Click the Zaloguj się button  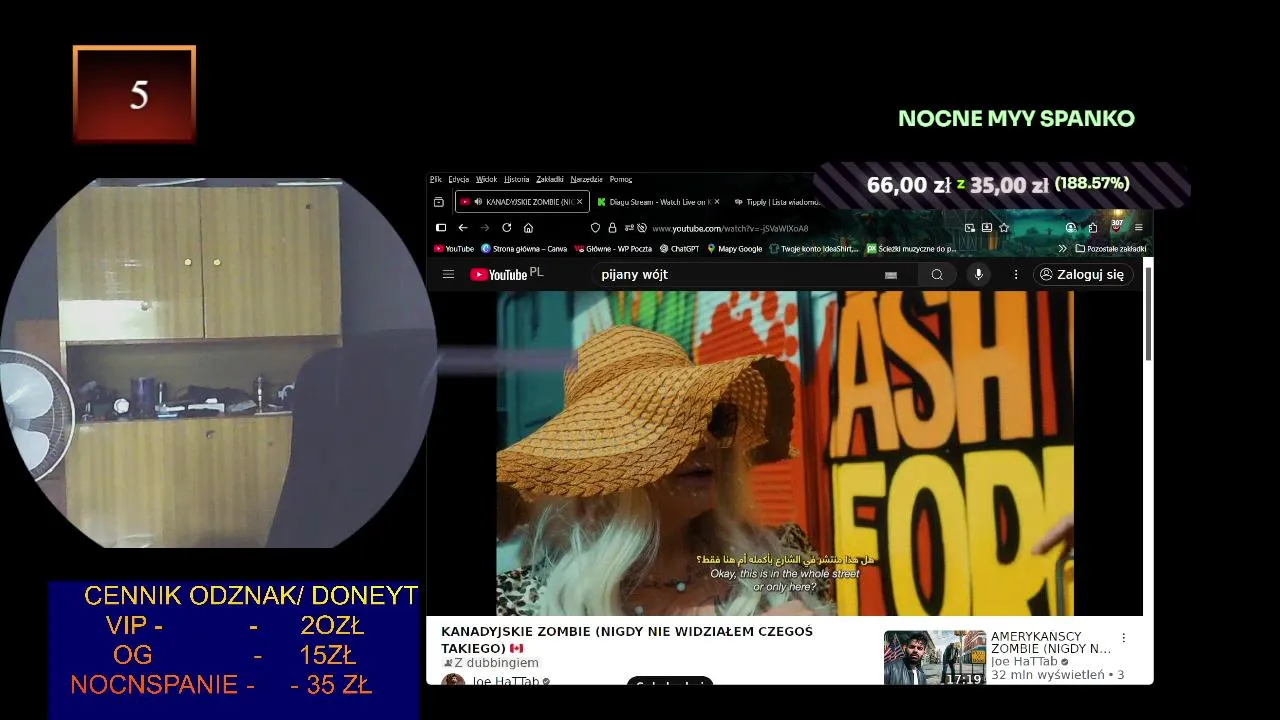pos(1082,274)
